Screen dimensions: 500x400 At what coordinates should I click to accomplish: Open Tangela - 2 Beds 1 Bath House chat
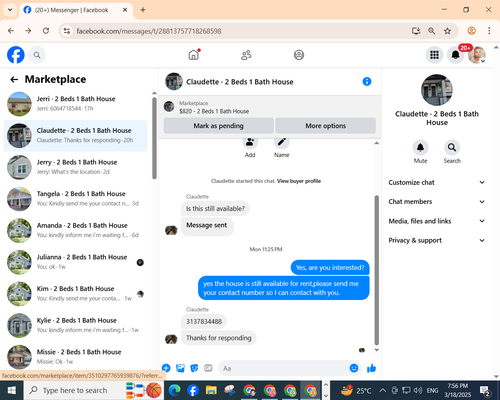click(75, 199)
